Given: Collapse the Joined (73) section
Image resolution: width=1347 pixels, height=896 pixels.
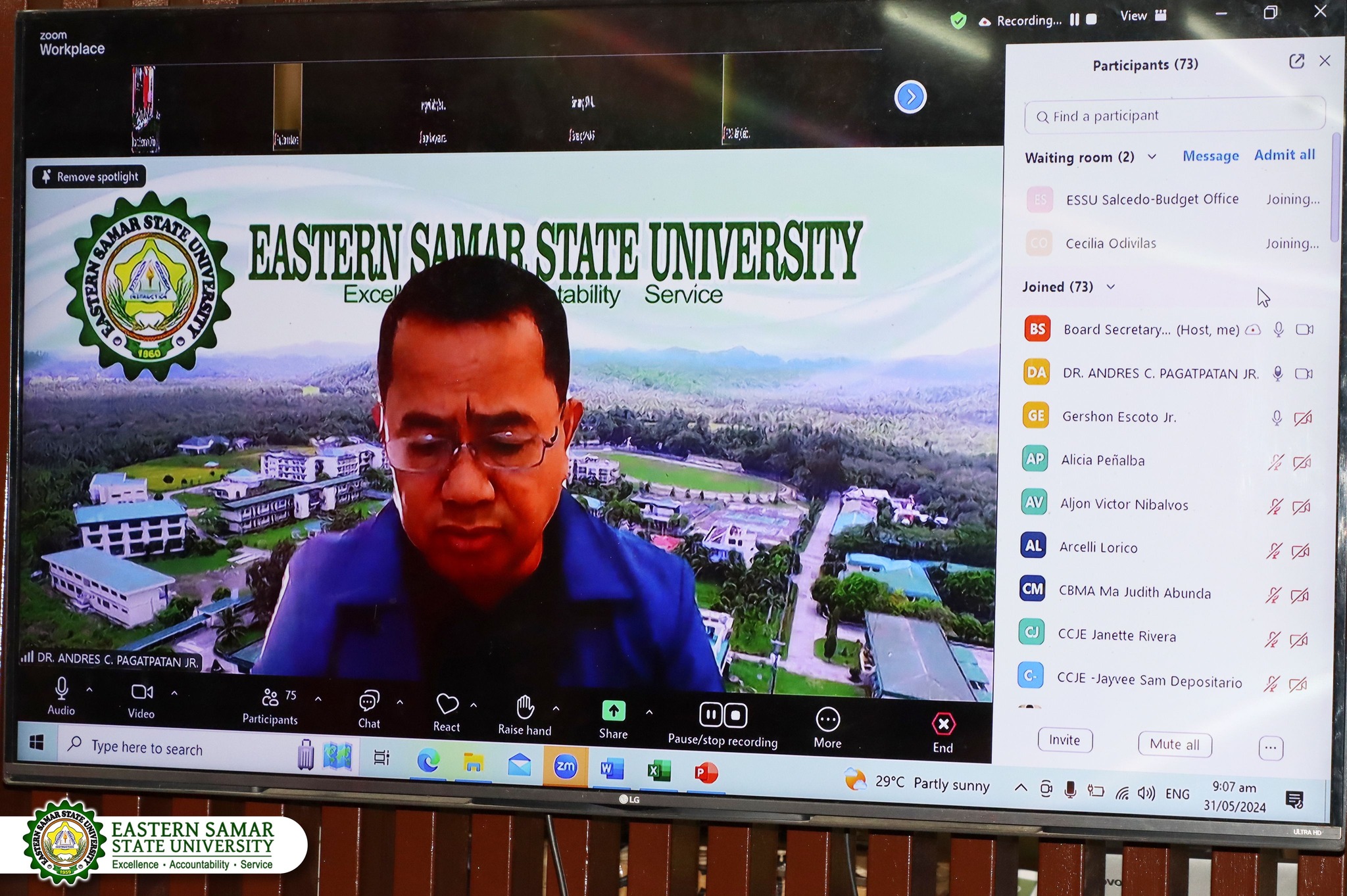Looking at the screenshot, I should point(1111,287).
